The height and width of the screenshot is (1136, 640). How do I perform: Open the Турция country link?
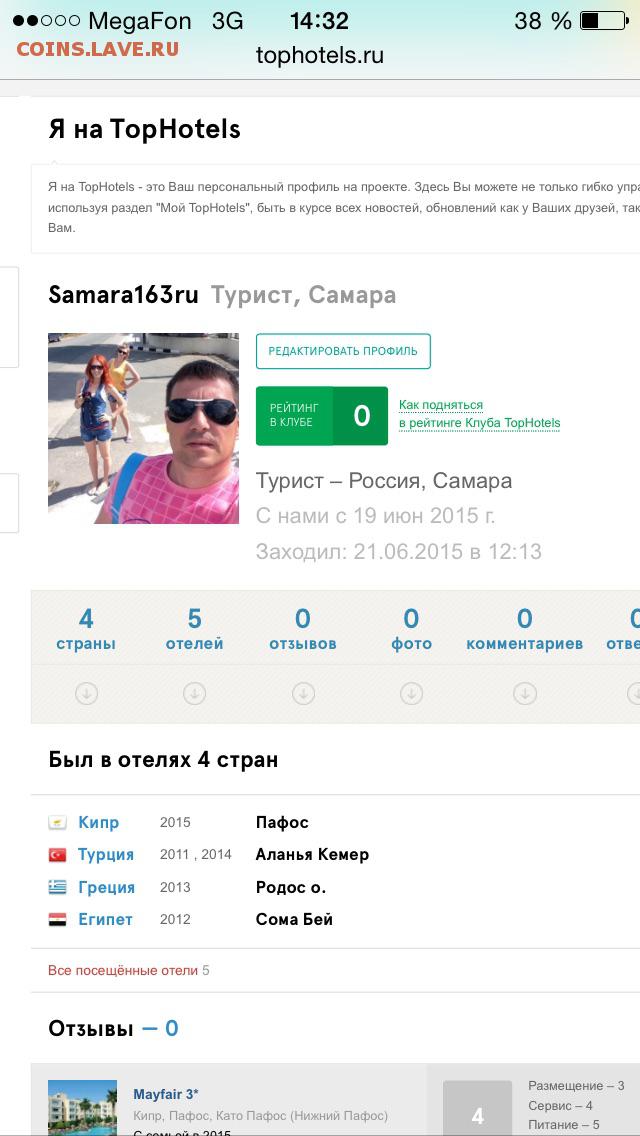[x=106, y=855]
